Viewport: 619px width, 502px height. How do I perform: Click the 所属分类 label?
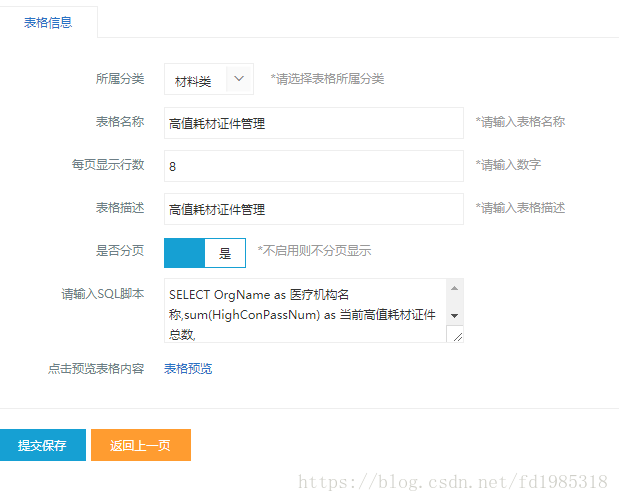(x=120, y=79)
